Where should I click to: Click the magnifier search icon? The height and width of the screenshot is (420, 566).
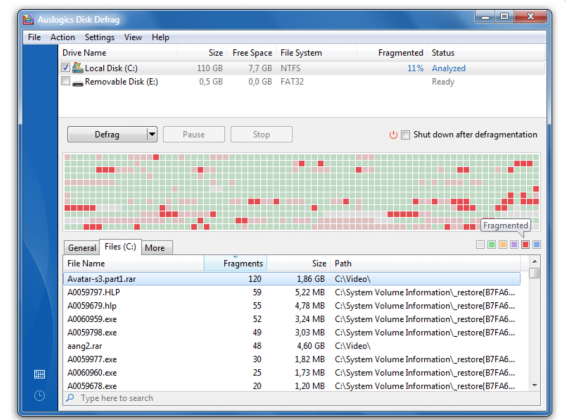pyautogui.click(x=70, y=398)
